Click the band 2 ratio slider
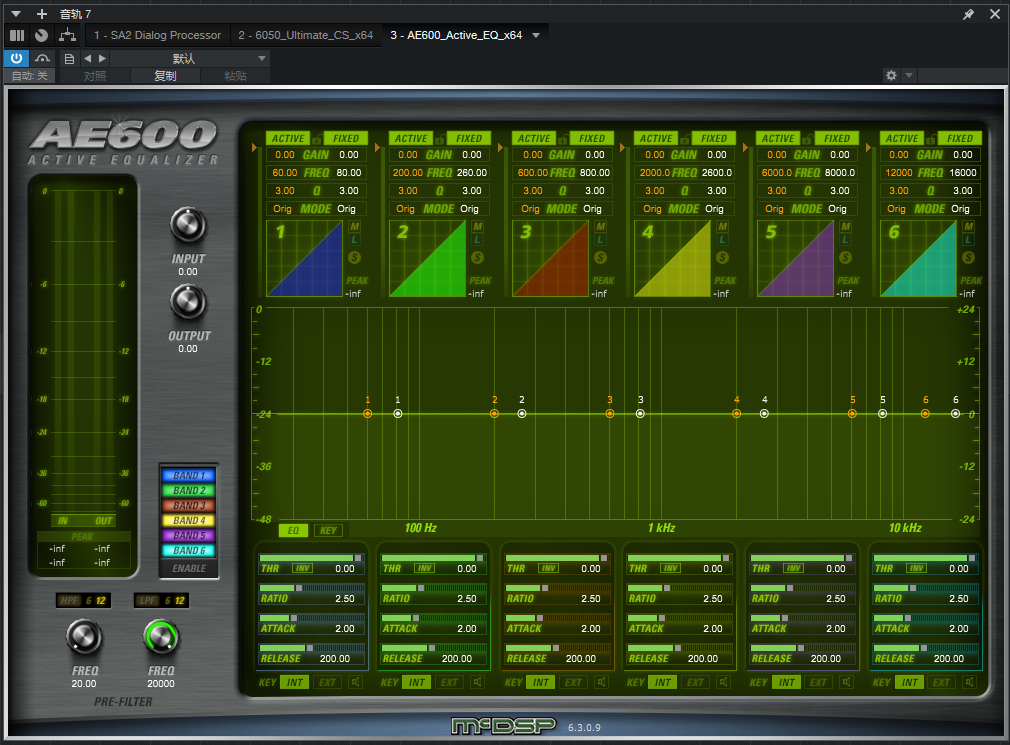The height and width of the screenshot is (745, 1010). point(434,588)
